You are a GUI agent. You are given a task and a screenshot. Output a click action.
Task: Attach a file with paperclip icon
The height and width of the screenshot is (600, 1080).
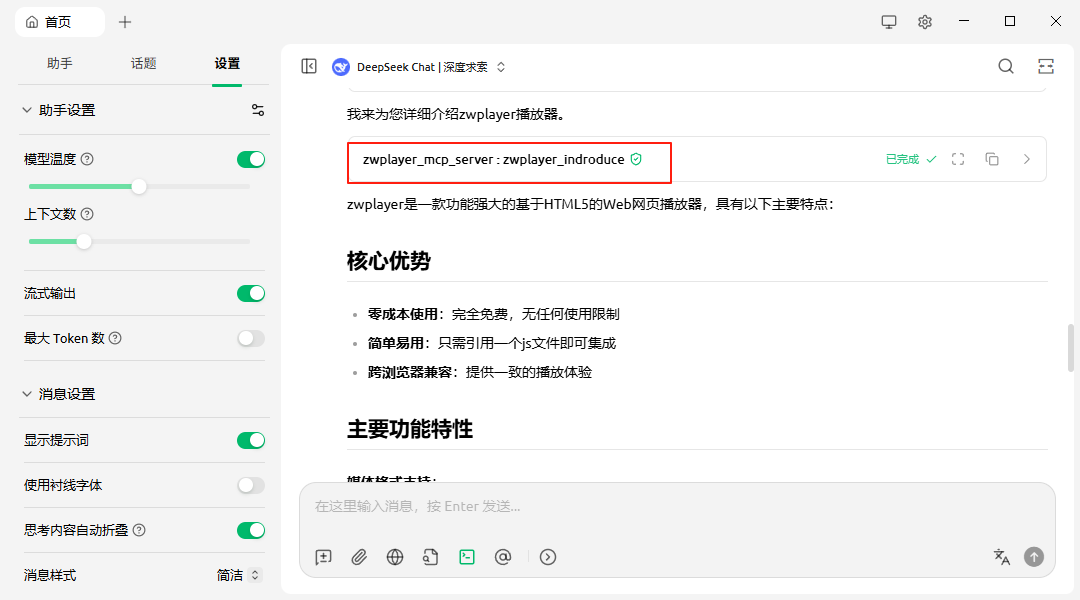tap(359, 557)
